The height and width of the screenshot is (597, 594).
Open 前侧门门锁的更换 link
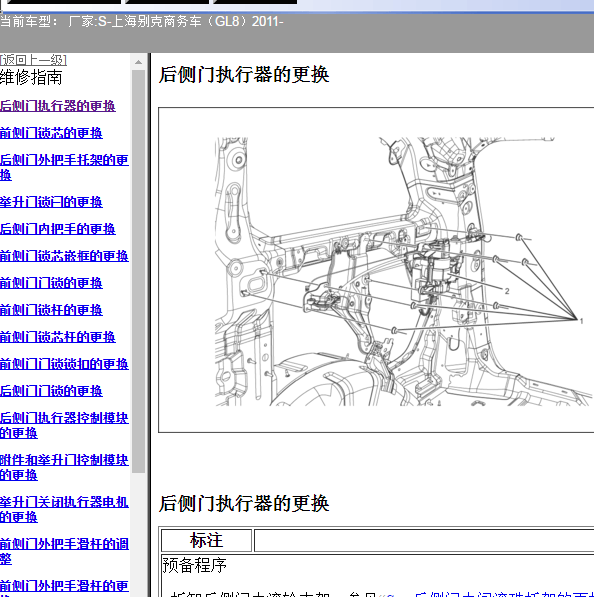(51, 283)
